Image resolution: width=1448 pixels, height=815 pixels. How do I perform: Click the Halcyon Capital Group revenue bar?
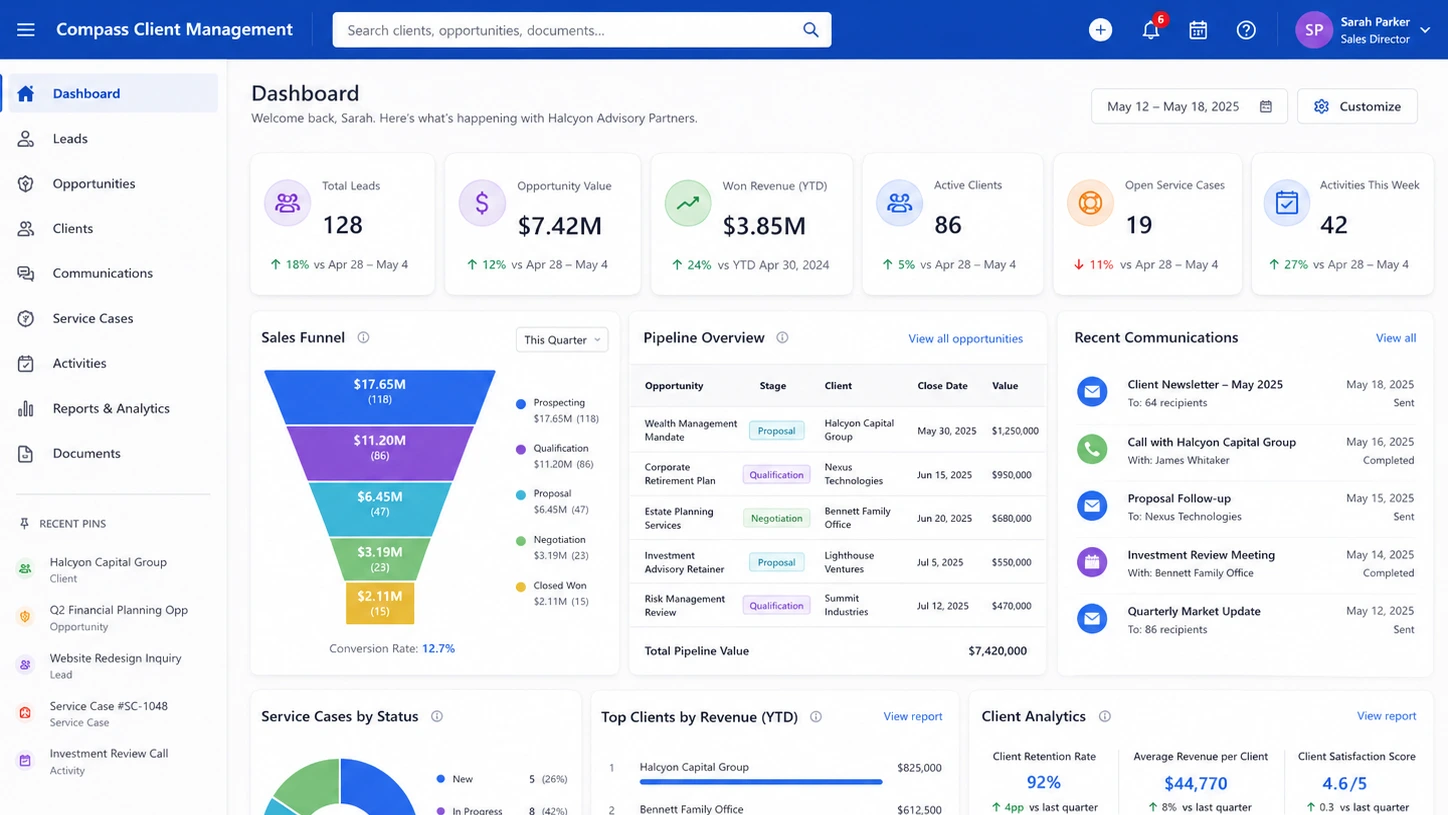coord(761,781)
